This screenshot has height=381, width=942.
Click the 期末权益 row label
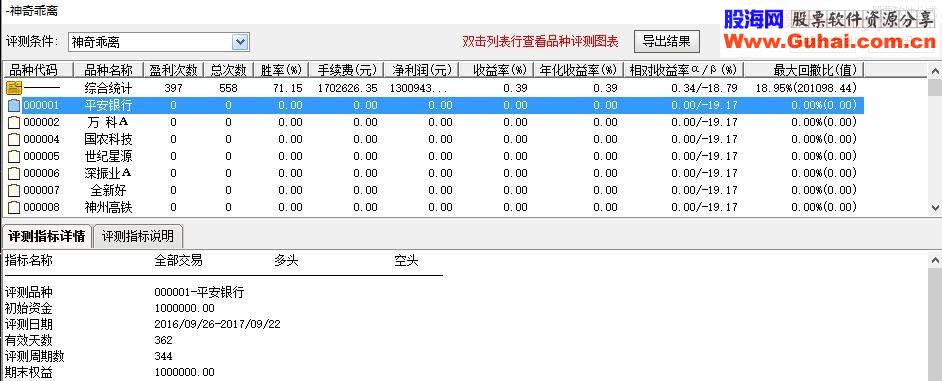pos(29,373)
